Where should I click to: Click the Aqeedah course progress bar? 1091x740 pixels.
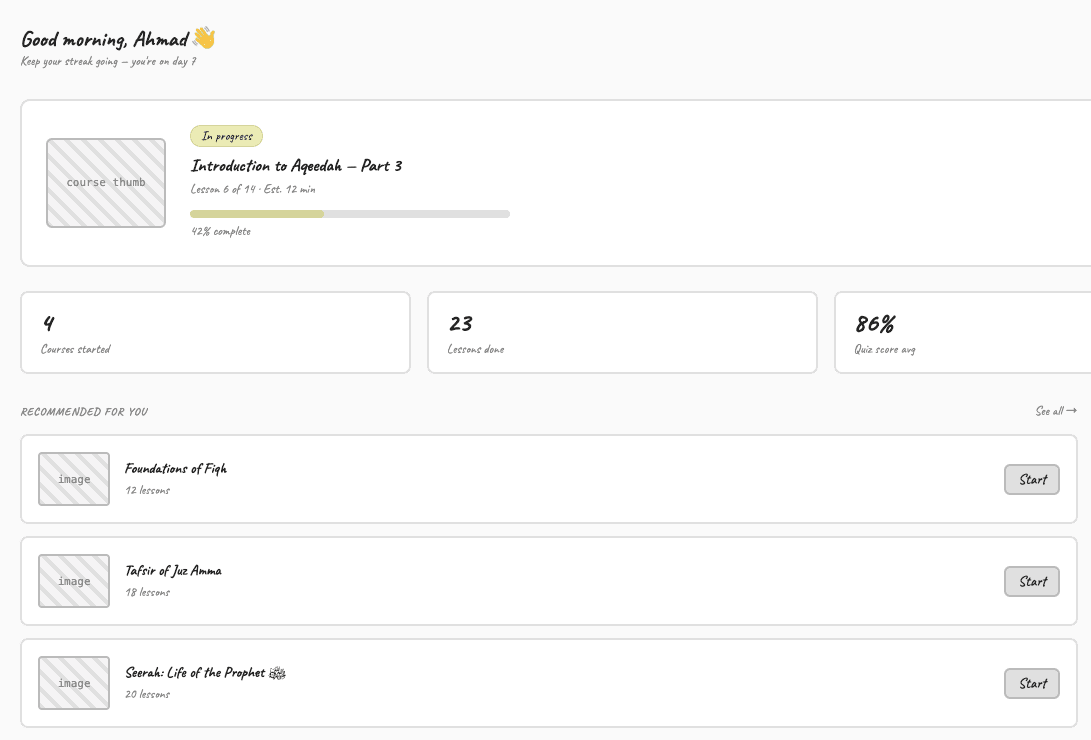point(350,214)
